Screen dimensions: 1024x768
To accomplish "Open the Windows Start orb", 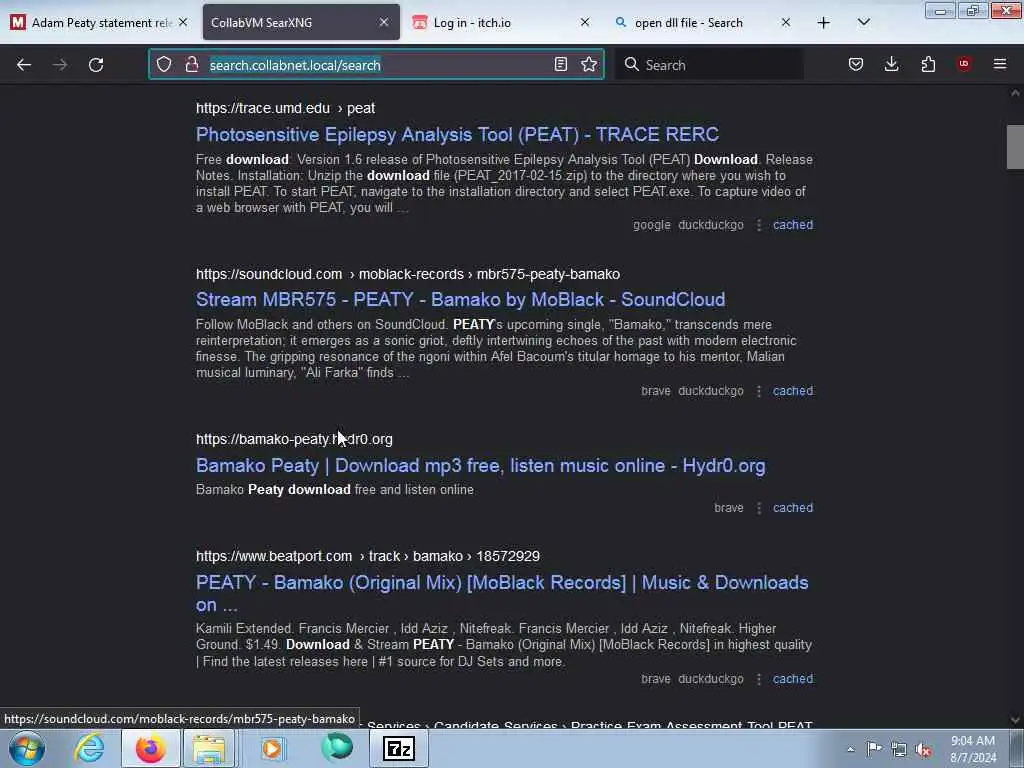I will [x=27, y=748].
